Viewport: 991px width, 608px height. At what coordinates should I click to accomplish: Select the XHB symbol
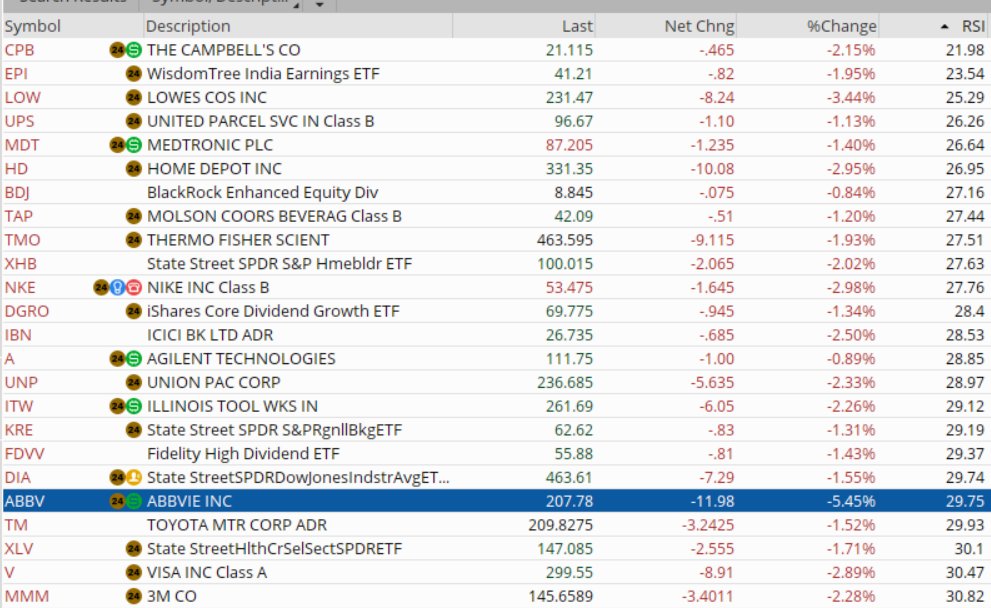21,264
